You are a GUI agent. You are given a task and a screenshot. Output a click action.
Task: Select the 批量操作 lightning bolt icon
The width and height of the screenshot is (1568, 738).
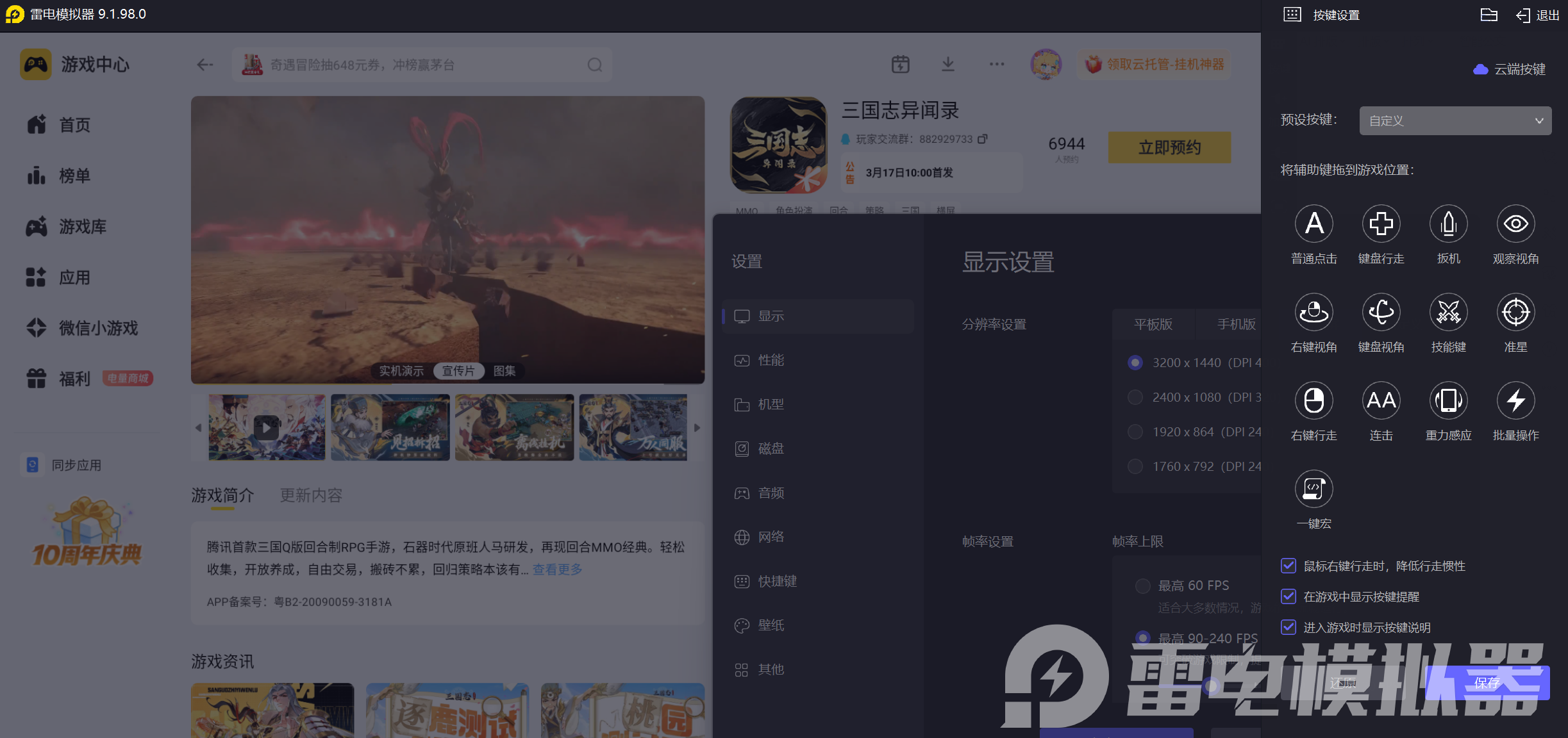coord(1515,401)
